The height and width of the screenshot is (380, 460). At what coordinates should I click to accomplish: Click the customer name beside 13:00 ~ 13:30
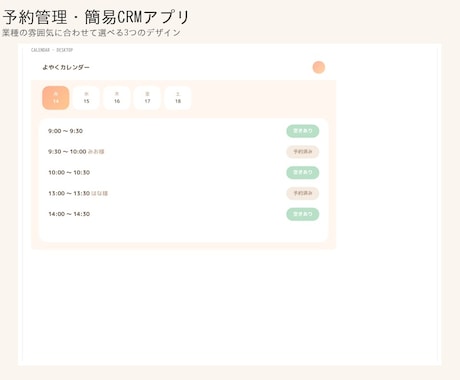(x=100, y=193)
